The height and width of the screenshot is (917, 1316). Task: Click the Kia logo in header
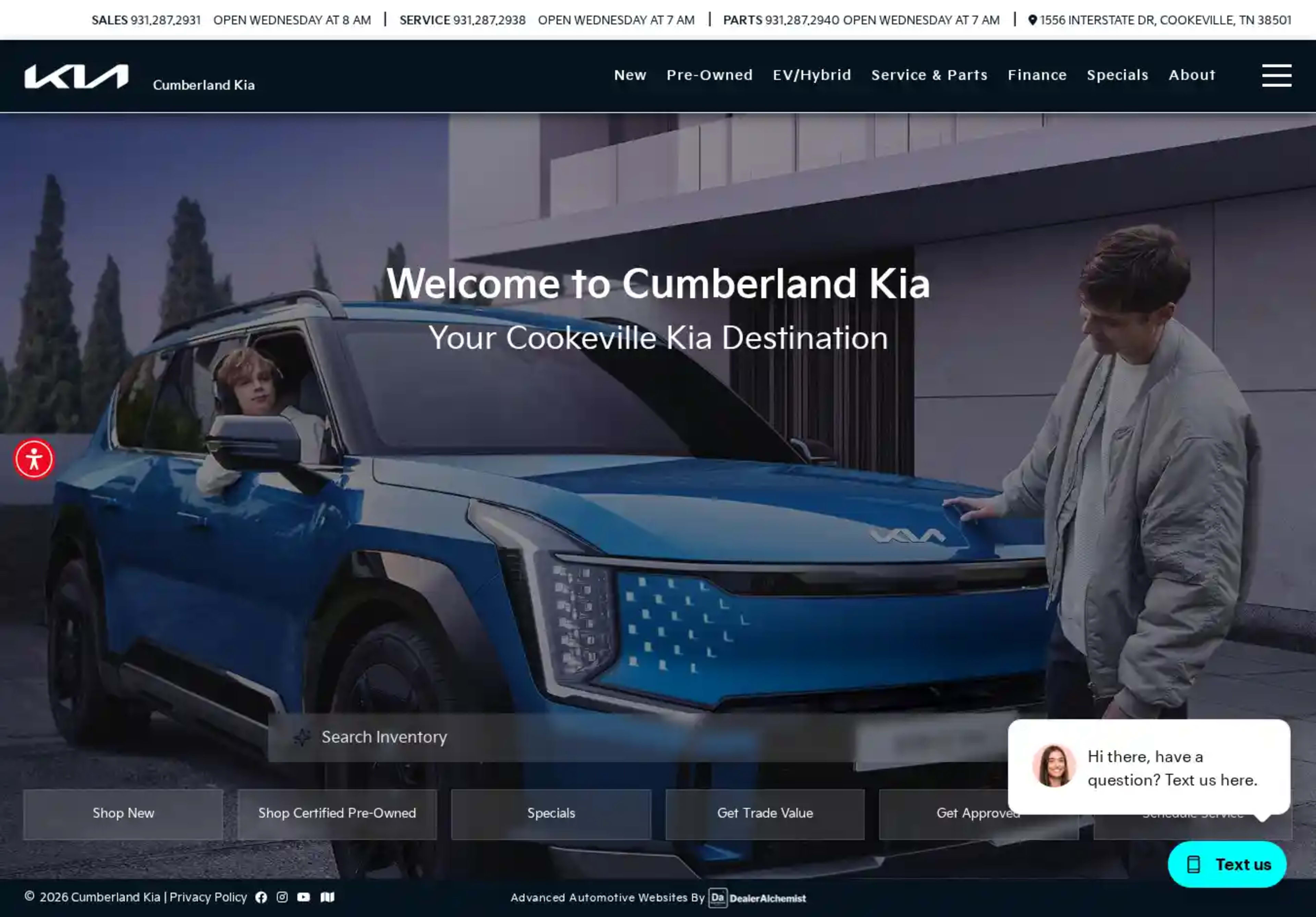(76, 76)
